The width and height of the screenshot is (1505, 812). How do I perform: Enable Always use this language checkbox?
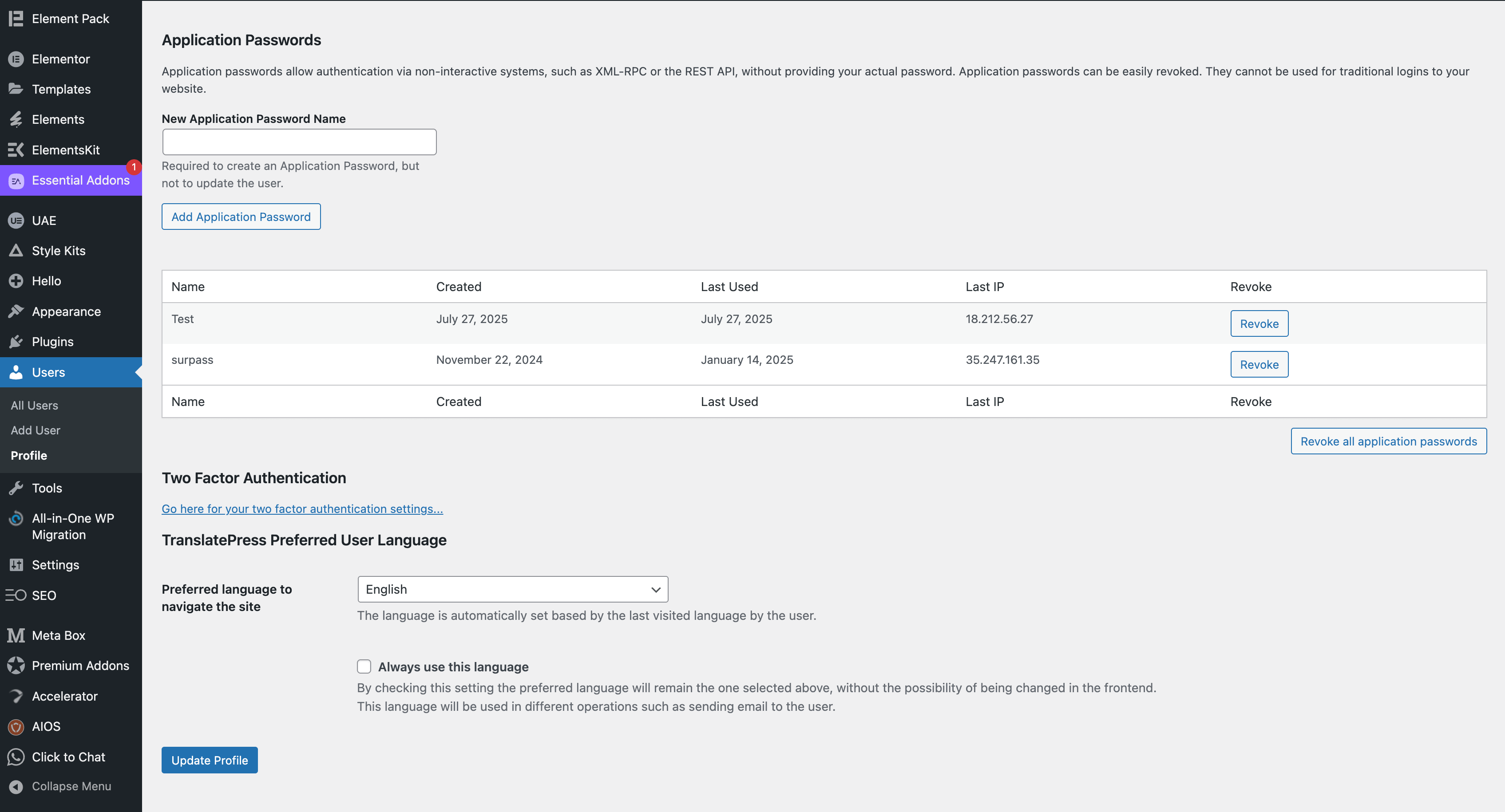[x=364, y=666]
